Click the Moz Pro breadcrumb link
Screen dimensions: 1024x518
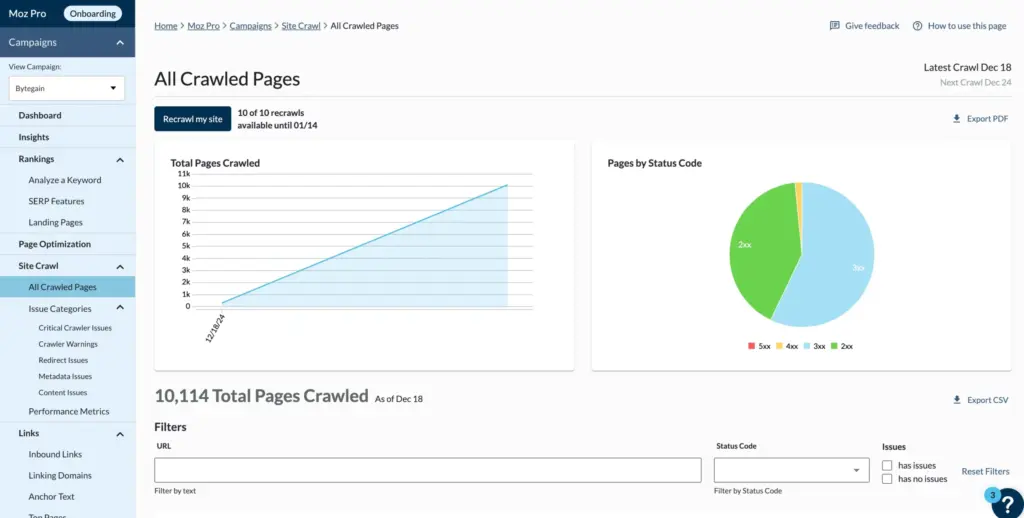click(x=204, y=25)
